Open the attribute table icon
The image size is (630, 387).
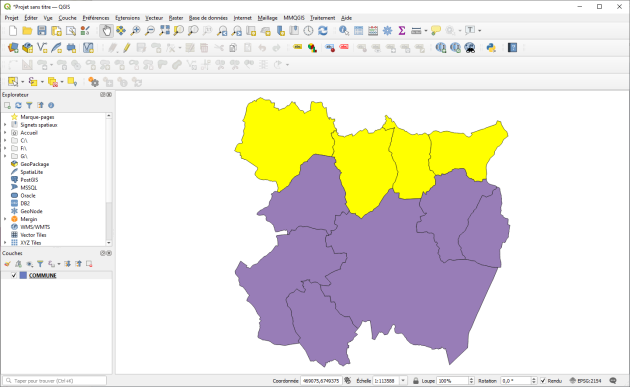pos(358,31)
